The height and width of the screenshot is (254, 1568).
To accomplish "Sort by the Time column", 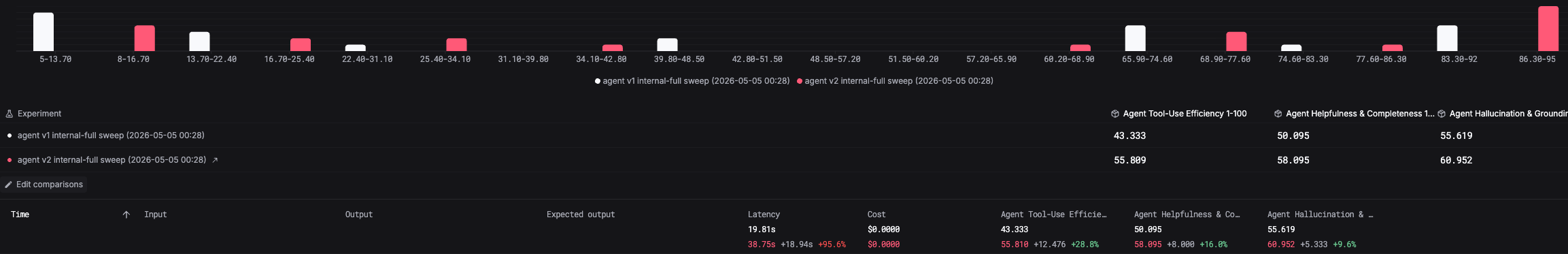I will point(20,215).
